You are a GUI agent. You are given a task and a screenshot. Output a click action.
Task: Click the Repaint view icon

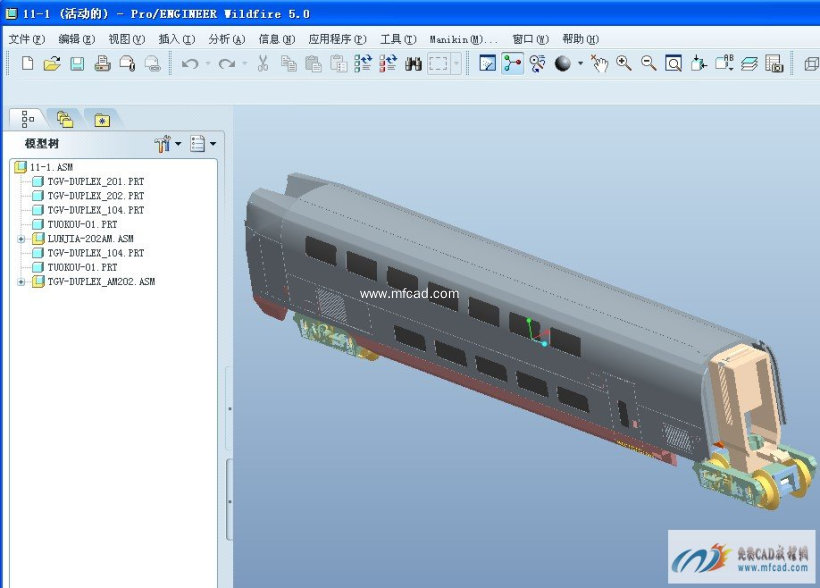pyautogui.click(x=487, y=64)
